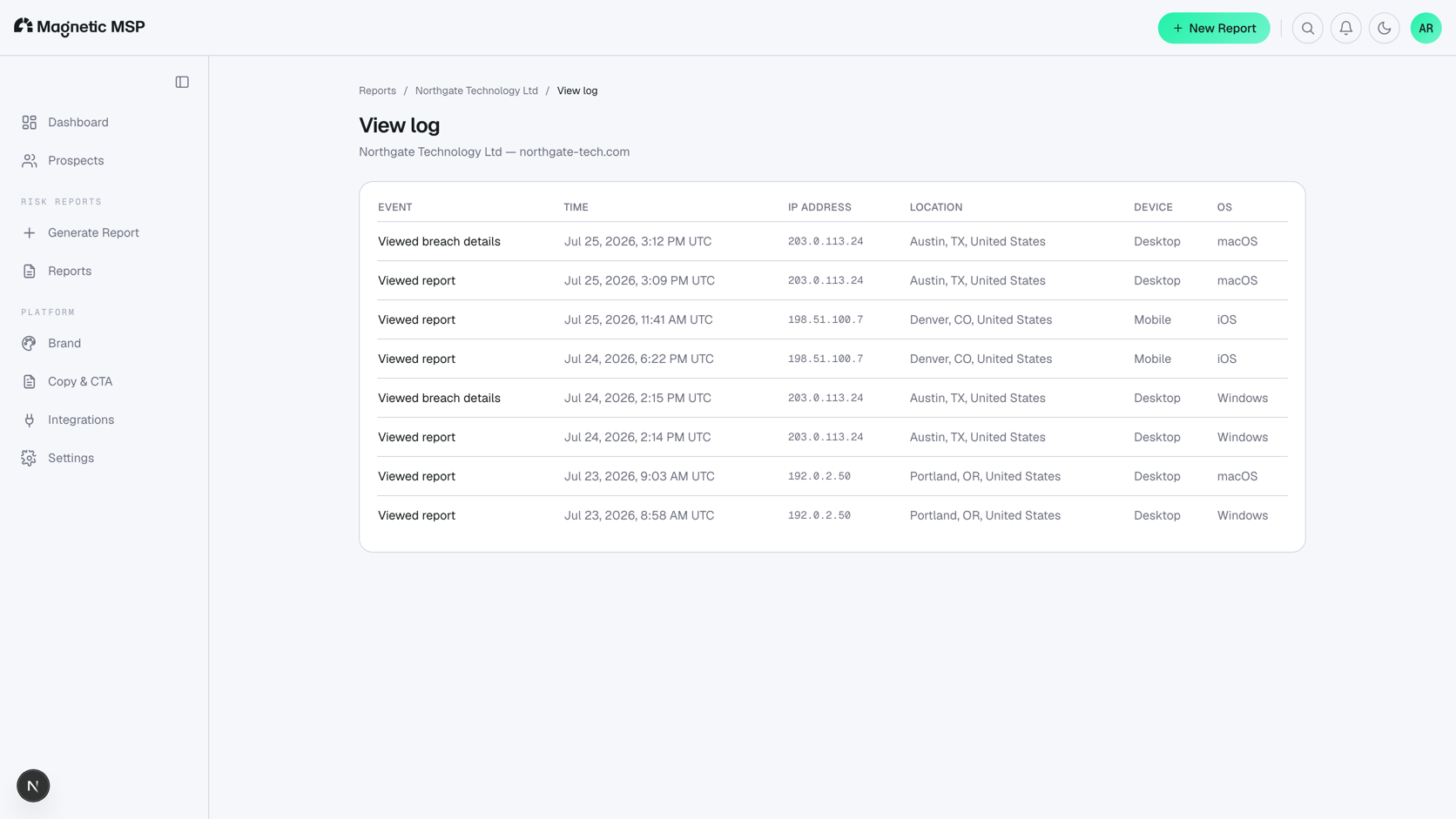Click Jul 23, 2026, 9:03 AM UTC
The image size is (1456, 819).
pos(639,477)
